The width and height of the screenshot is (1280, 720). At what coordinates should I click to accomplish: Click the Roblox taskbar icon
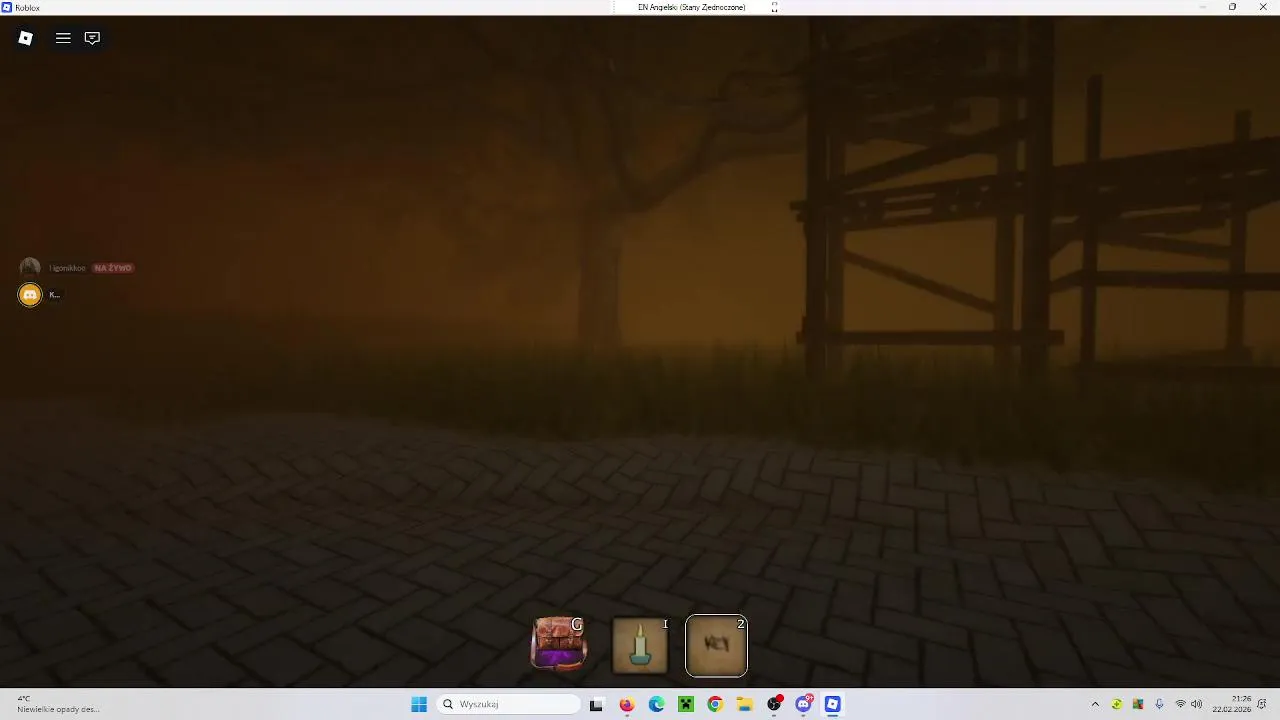[832, 704]
